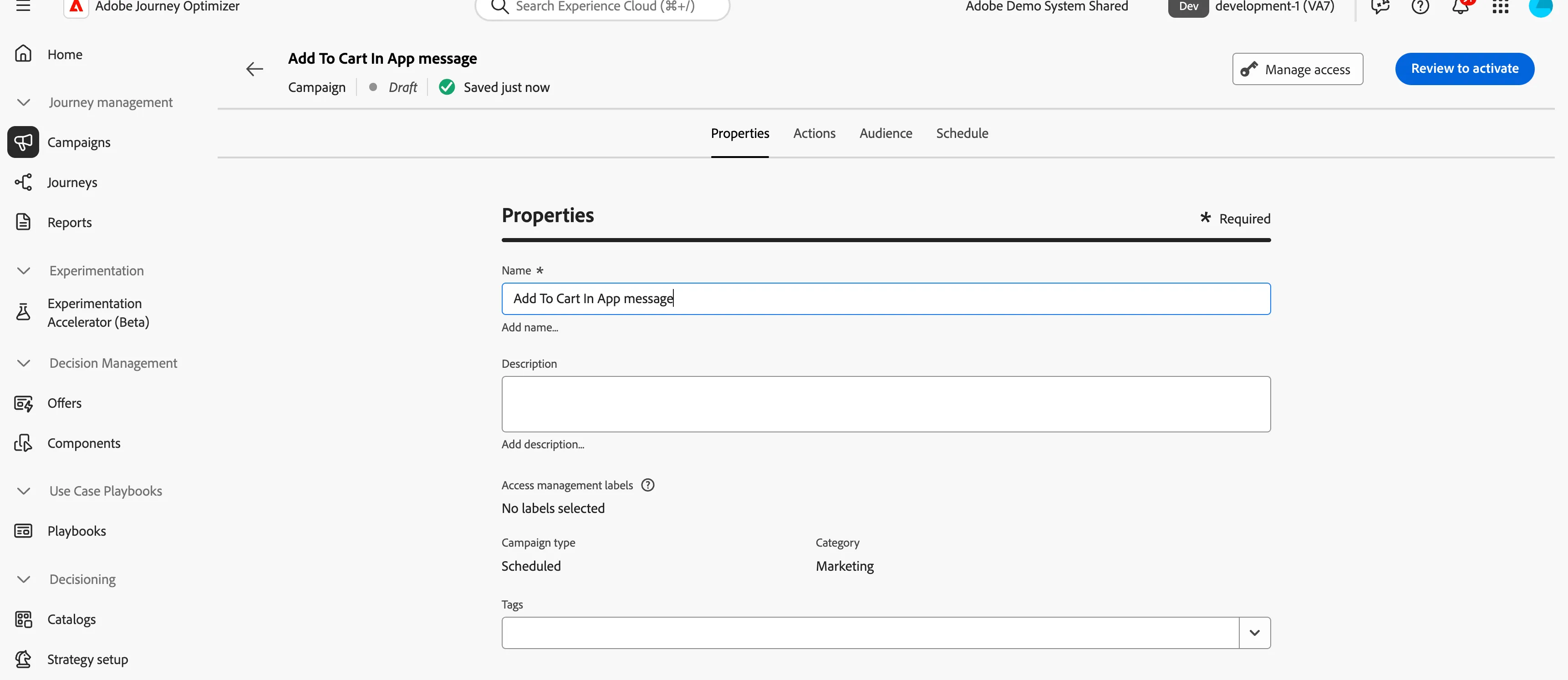Open the feedback chat icon

click(1380, 7)
